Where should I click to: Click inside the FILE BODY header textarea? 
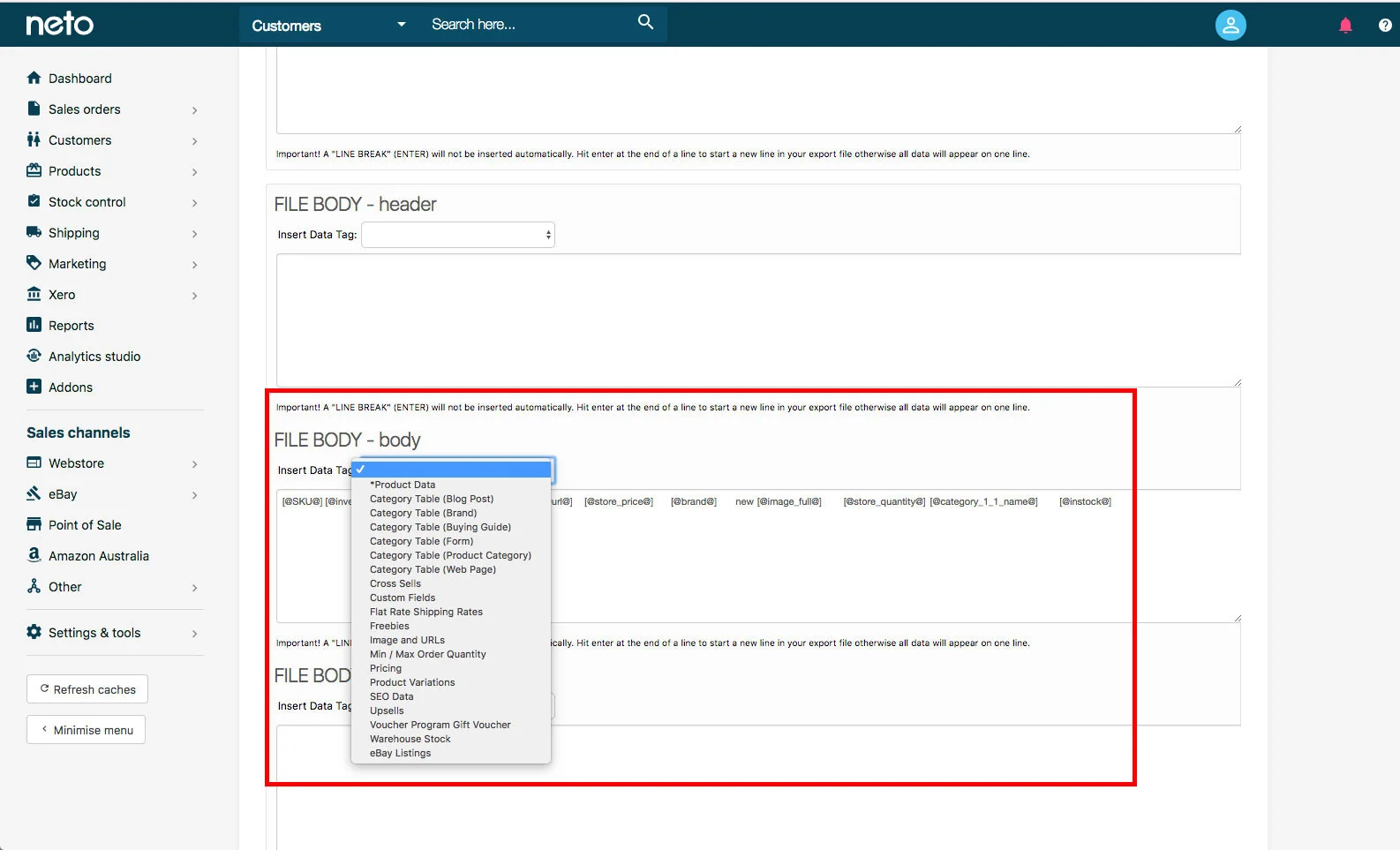click(758, 320)
